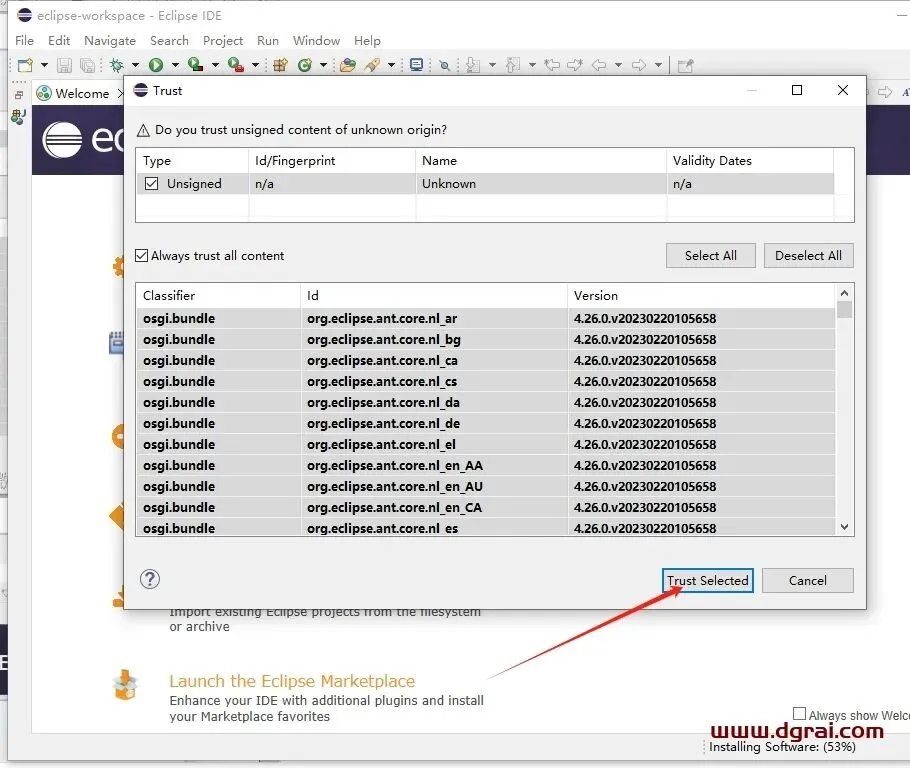Uncheck Always trust all content
The width and height of the screenshot is (910, 768).
pyautogui.click(x=141, y=255)
